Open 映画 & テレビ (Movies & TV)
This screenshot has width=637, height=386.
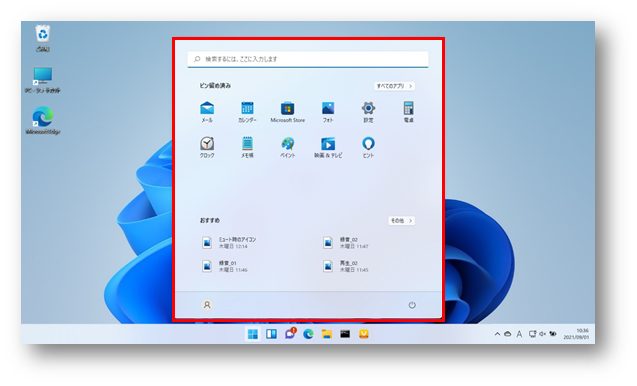(328, 147)
